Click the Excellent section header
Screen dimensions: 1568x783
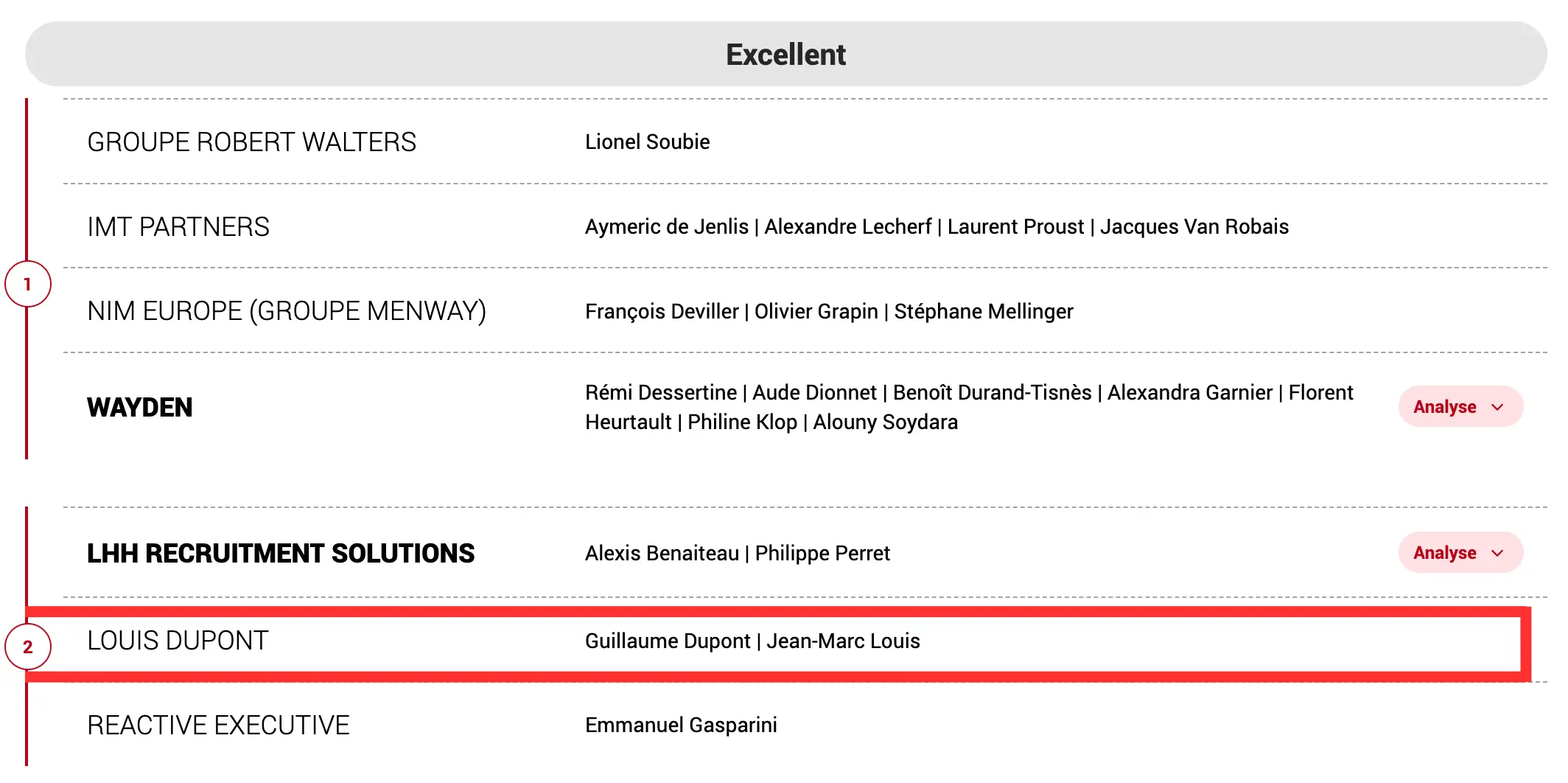[x=785, y=55]
